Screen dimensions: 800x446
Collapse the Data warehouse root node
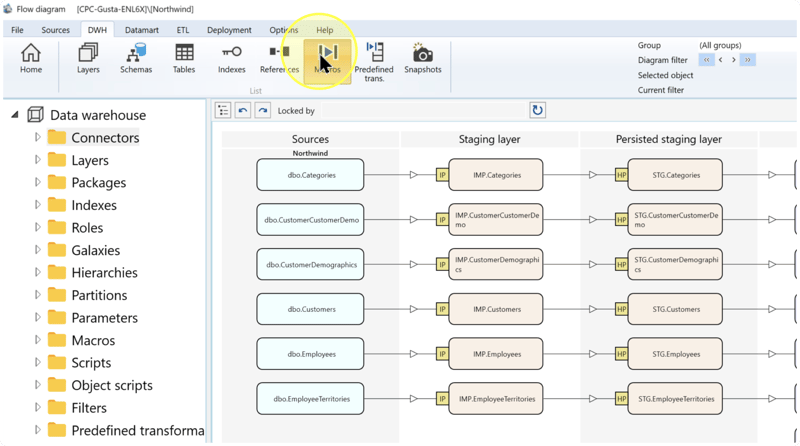coord(15,115)
